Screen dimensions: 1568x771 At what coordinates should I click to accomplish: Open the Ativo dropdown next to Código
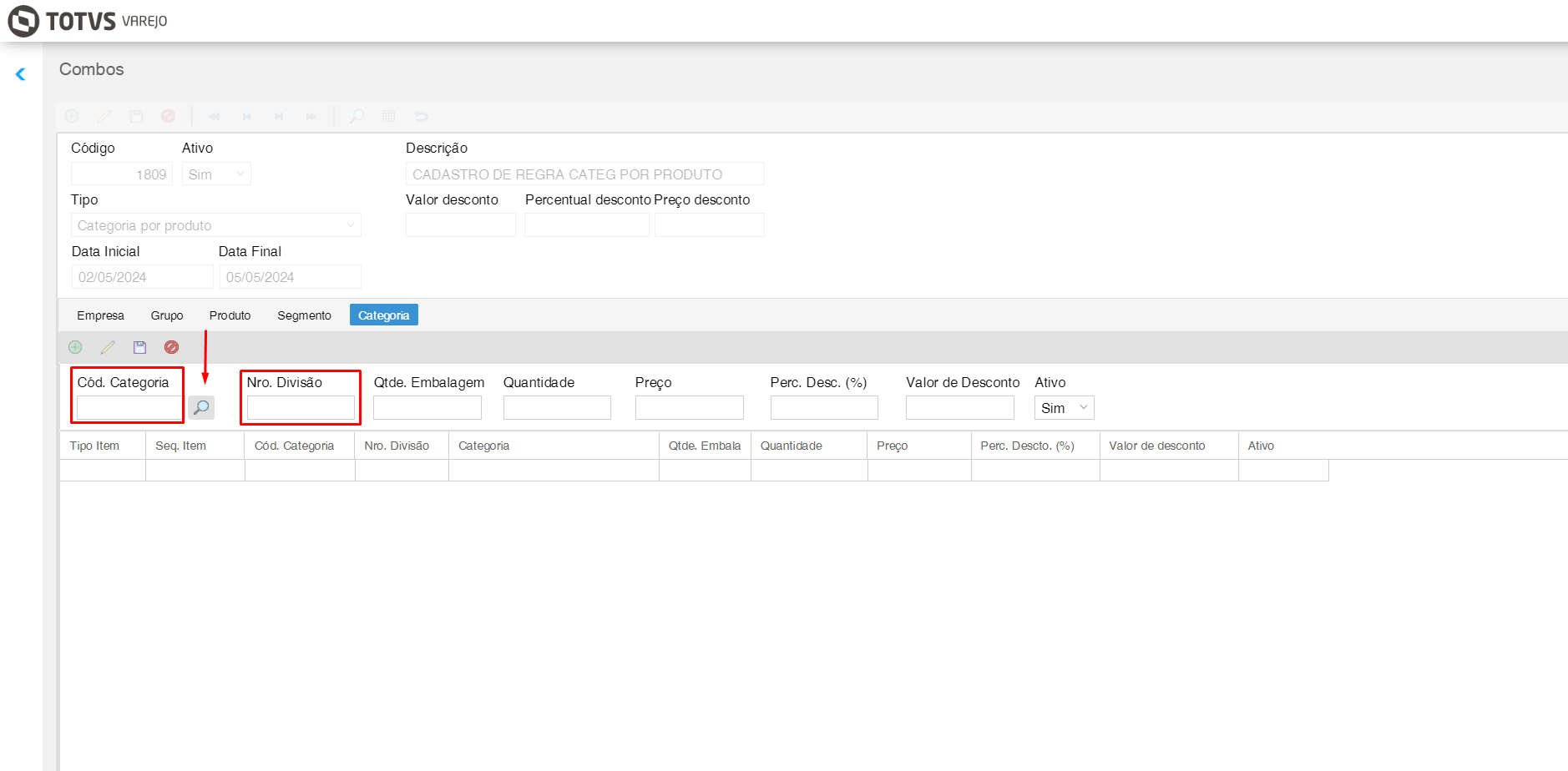(216, 174)
